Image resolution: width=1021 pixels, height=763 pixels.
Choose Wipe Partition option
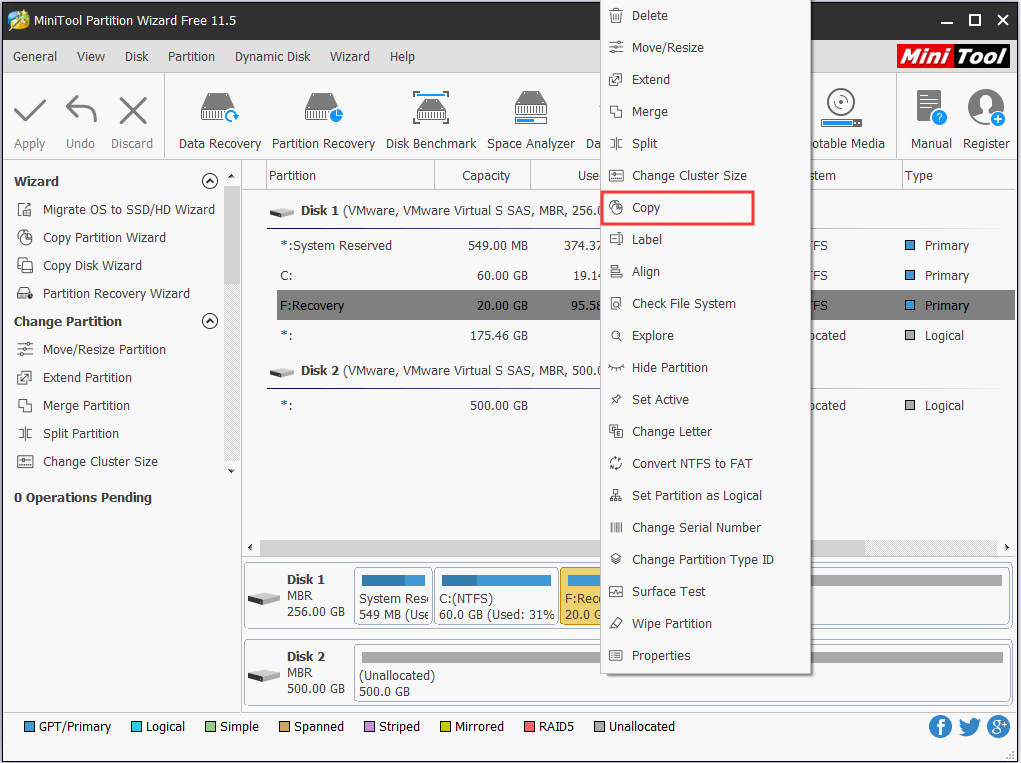tap(705, 623)
